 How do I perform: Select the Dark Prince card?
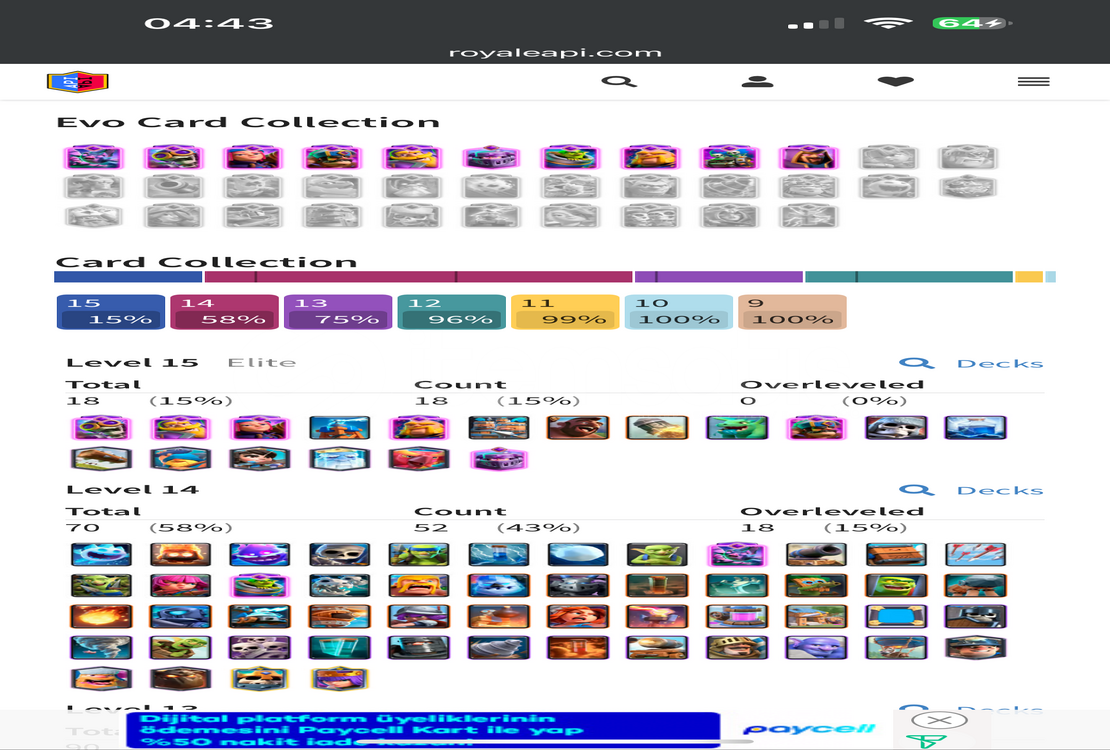pos(418,648)
